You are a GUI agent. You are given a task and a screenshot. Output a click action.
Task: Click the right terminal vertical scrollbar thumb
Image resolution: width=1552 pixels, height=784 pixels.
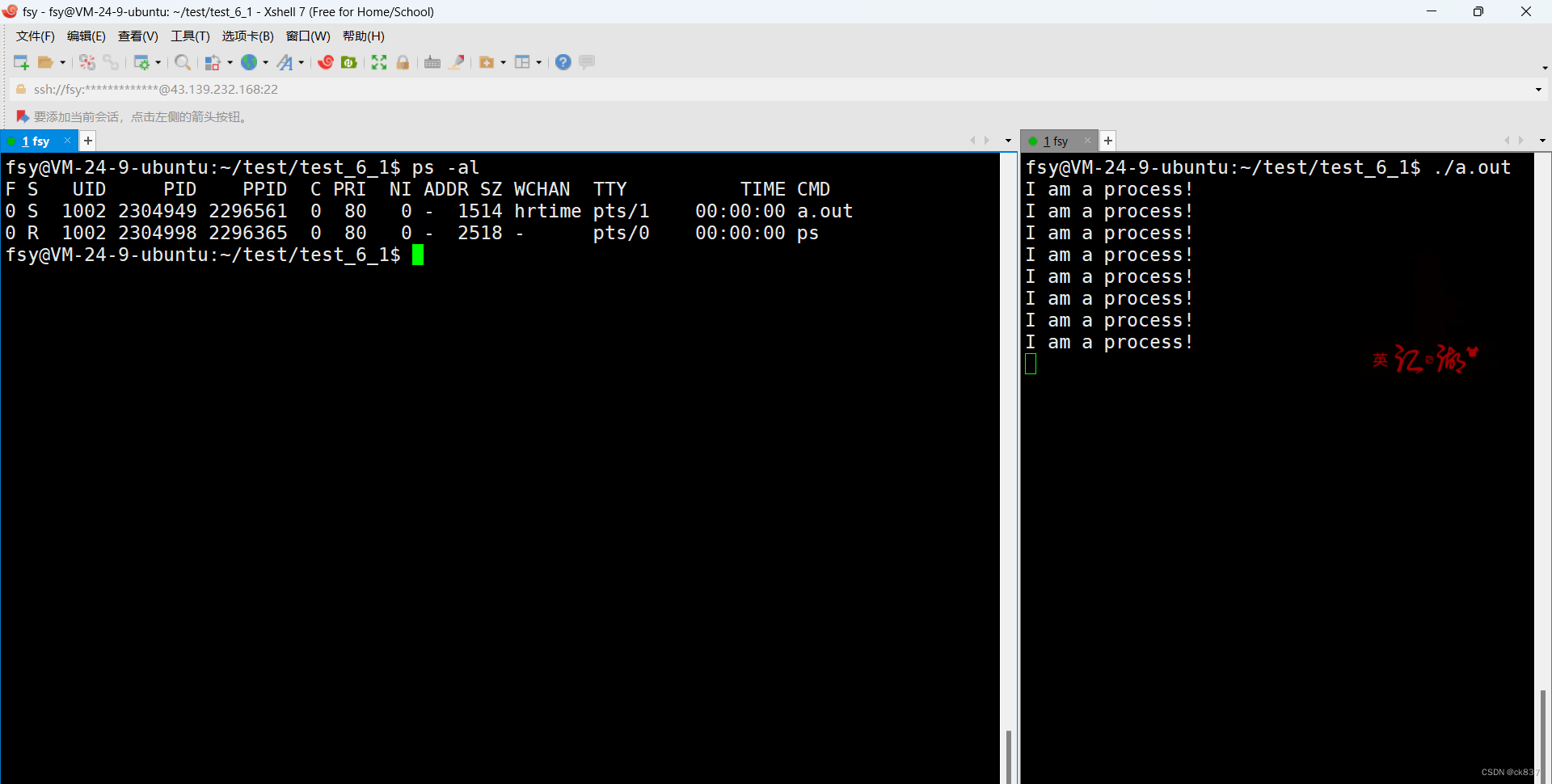[1544, 736]
